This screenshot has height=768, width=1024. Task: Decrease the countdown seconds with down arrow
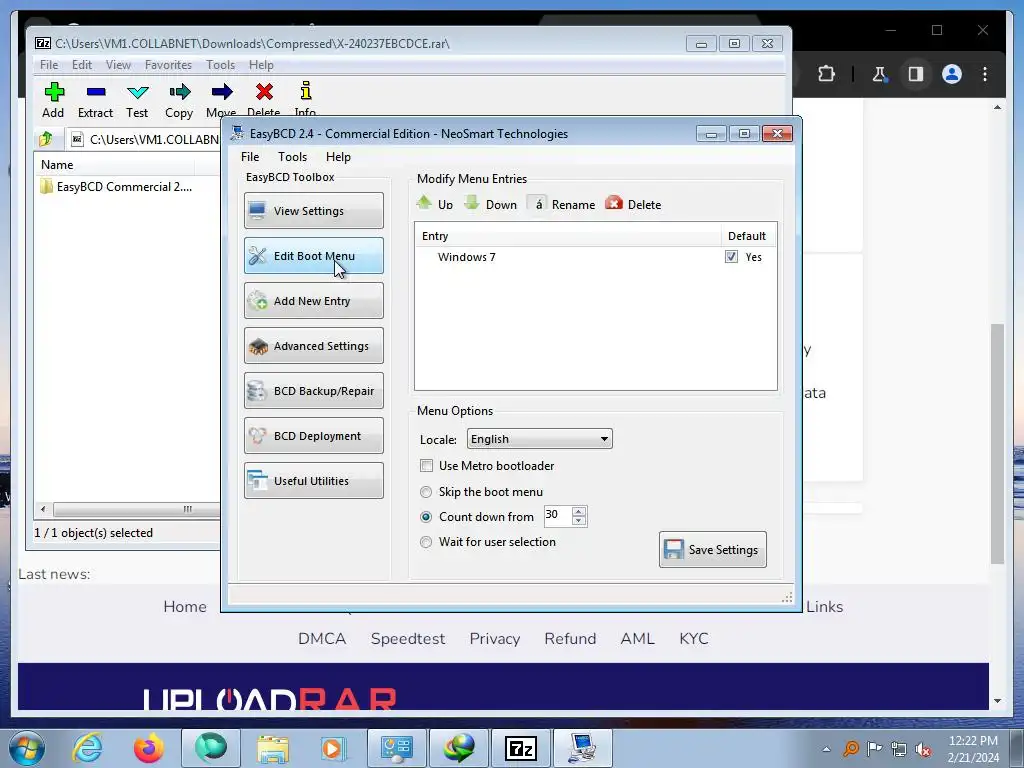[579, 520]
